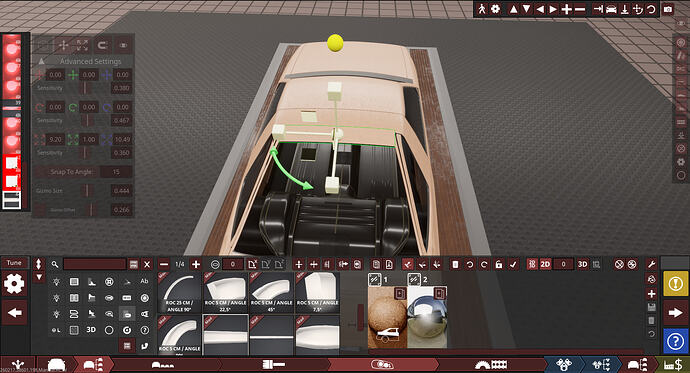Open the blue question mark help button
Viewport: 690px width, 373px height.
(675, 341)
